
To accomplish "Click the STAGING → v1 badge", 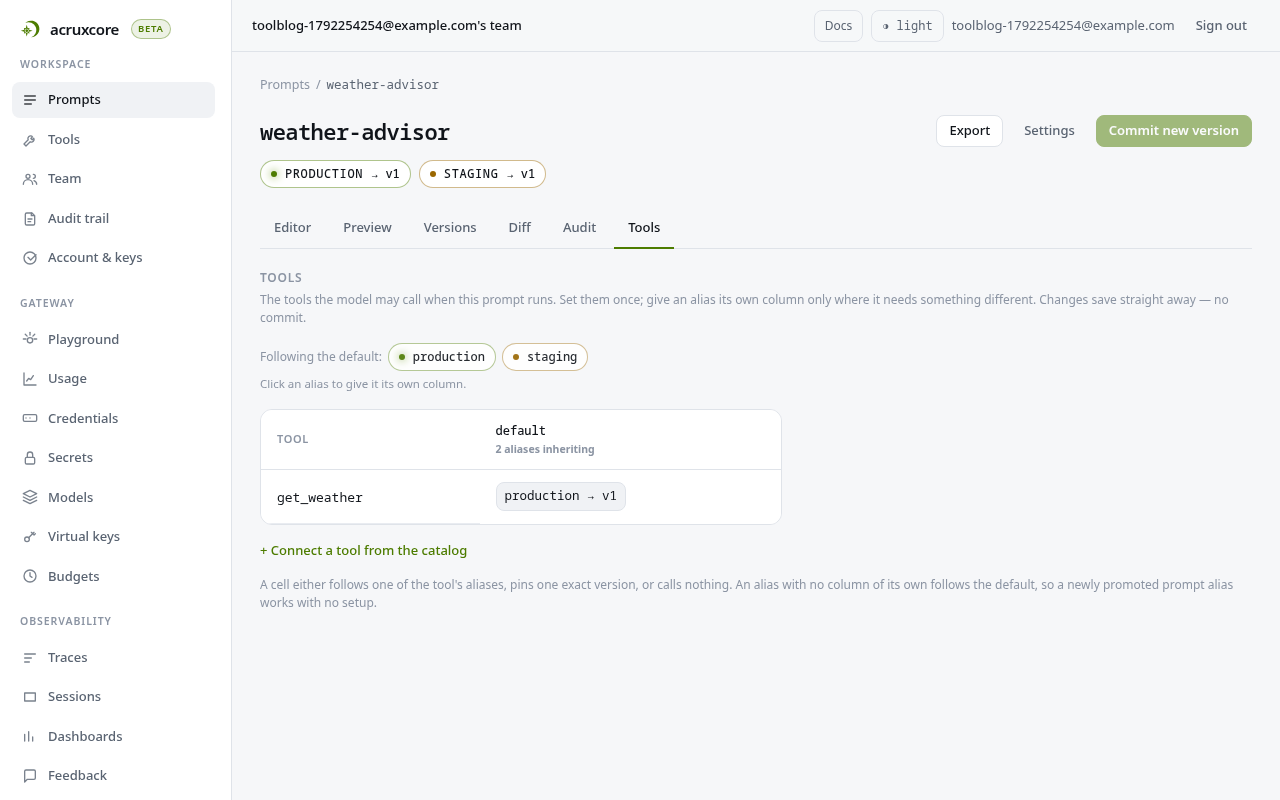I will click(482, 174).
